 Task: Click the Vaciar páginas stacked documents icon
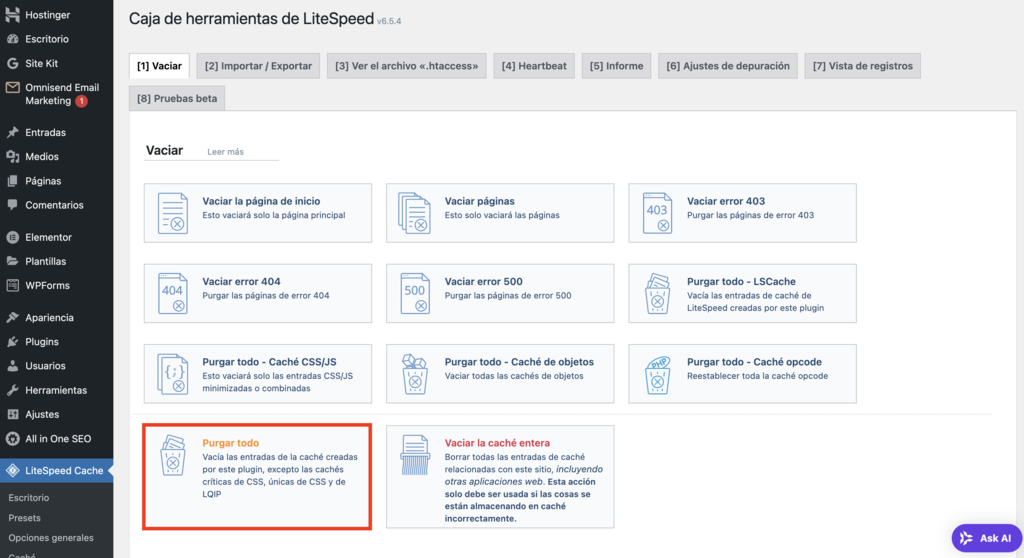[x=415, y=213]
